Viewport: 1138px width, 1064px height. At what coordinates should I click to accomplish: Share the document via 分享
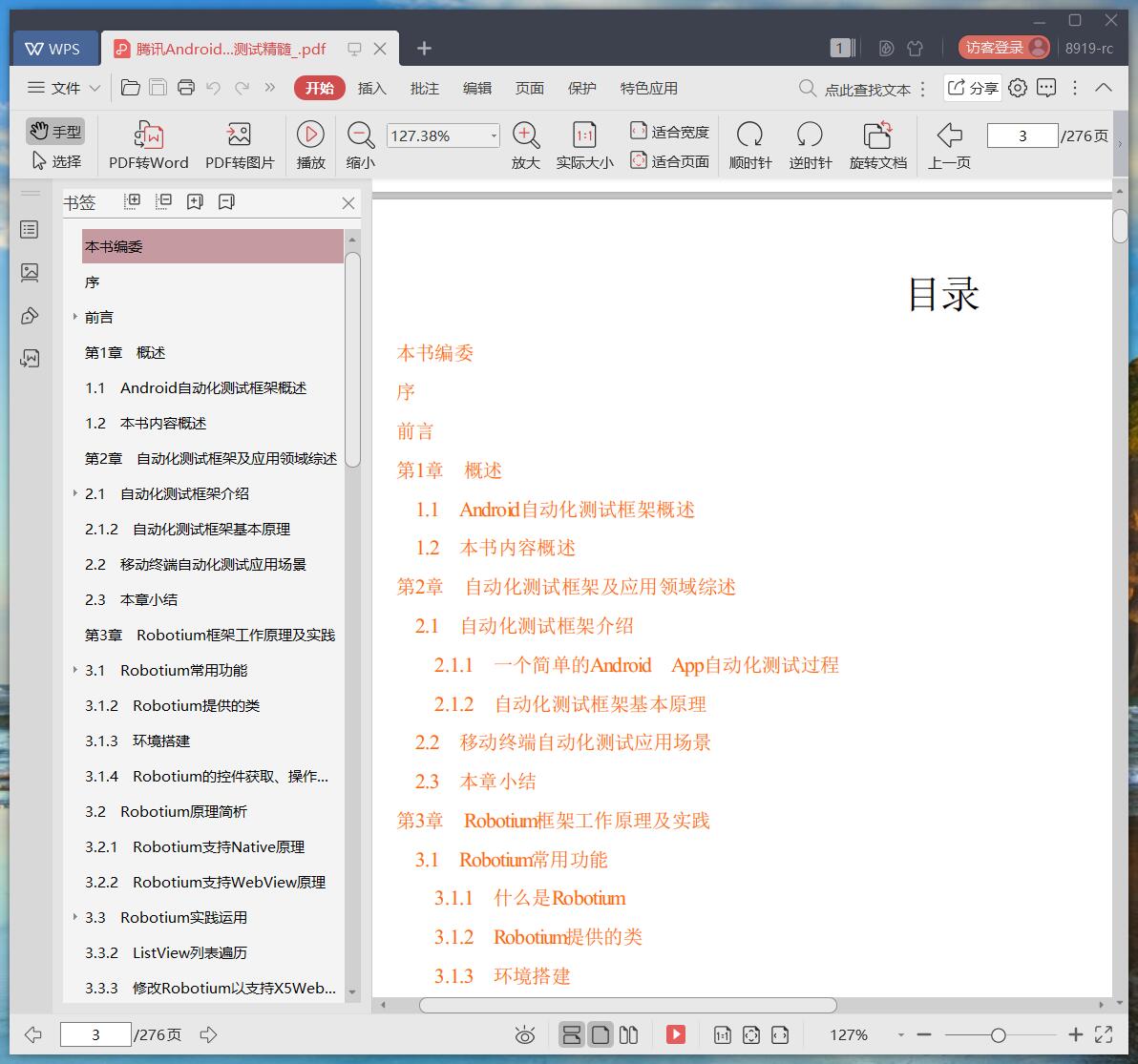tap(973, 88)
